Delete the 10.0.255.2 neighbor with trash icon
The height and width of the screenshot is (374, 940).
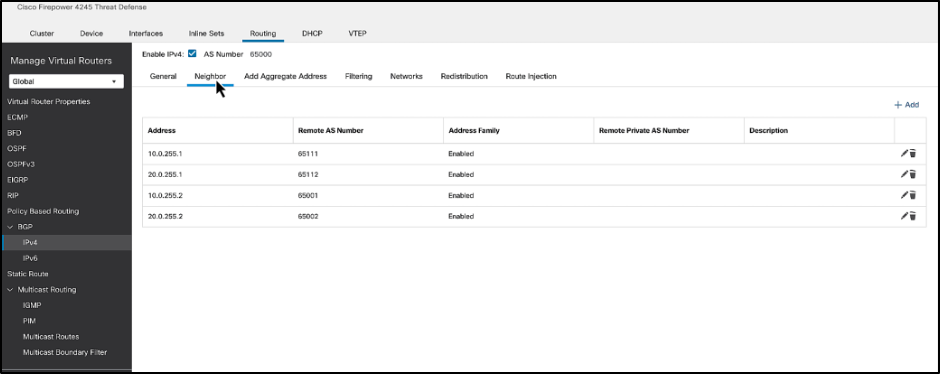912,195
